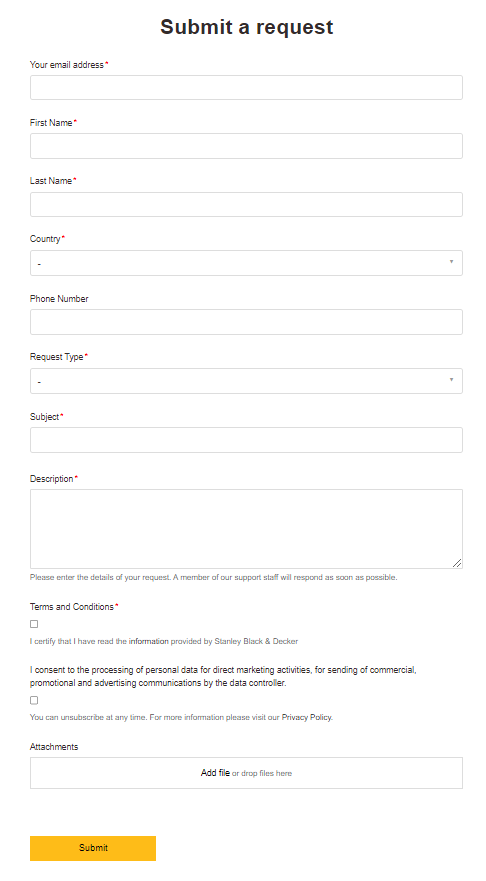Image resolution: width=486 pixels, height=881 pixels.
Task: Open the 'information' link from Stanley Black & Decker
Action: tap(148, 641)
